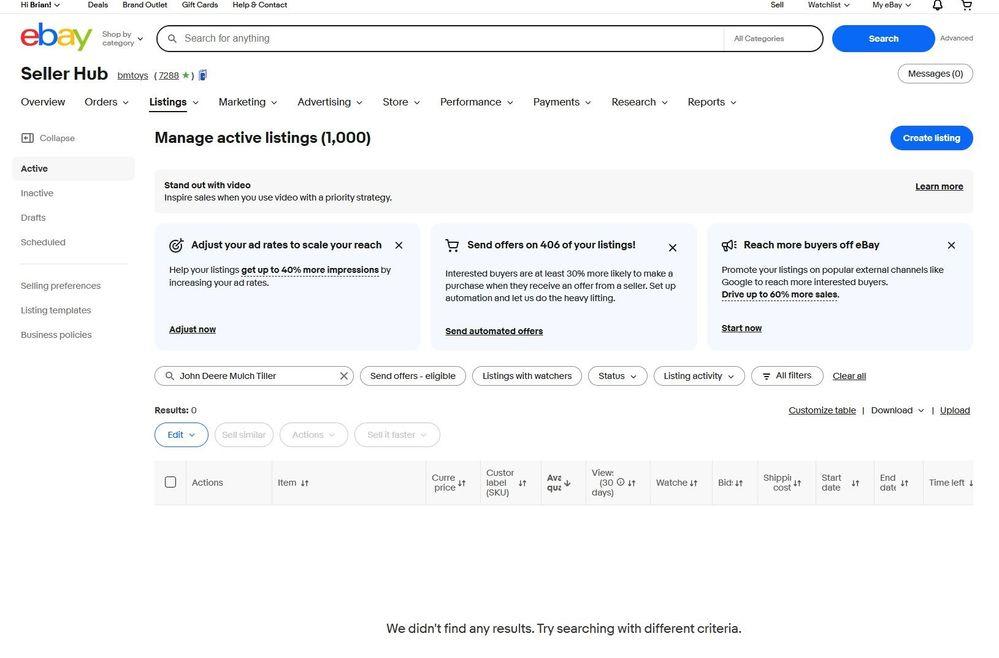Image resolution: width=999 pixels, height=658 pixels.
Task: Sort by End date column
Action: pos(905,483)
